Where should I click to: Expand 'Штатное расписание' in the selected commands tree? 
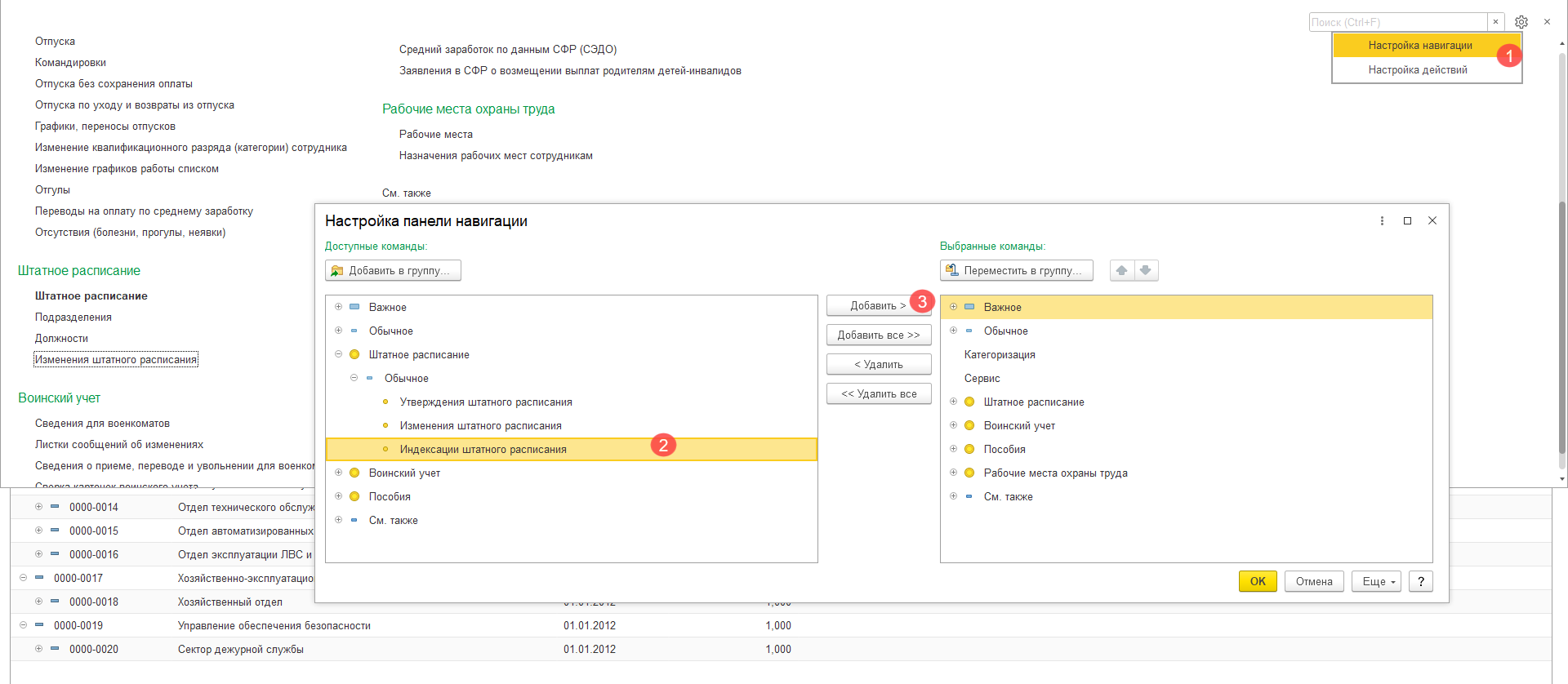(953, 402)
